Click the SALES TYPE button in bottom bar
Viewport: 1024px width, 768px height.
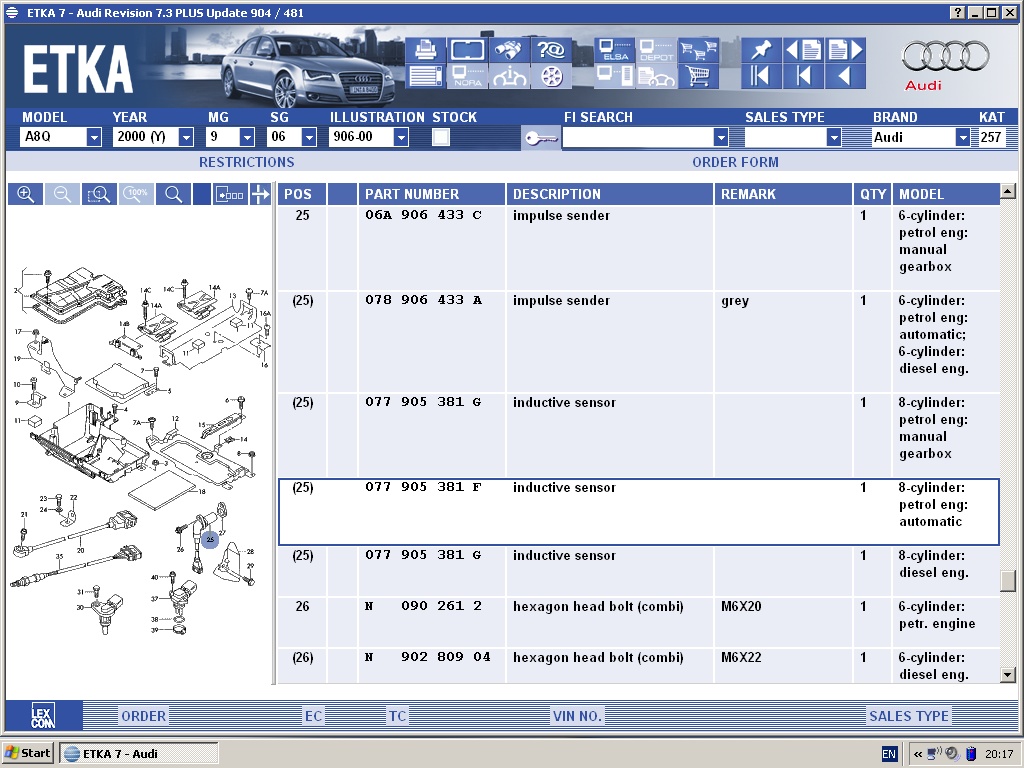(x=909, y=716)
